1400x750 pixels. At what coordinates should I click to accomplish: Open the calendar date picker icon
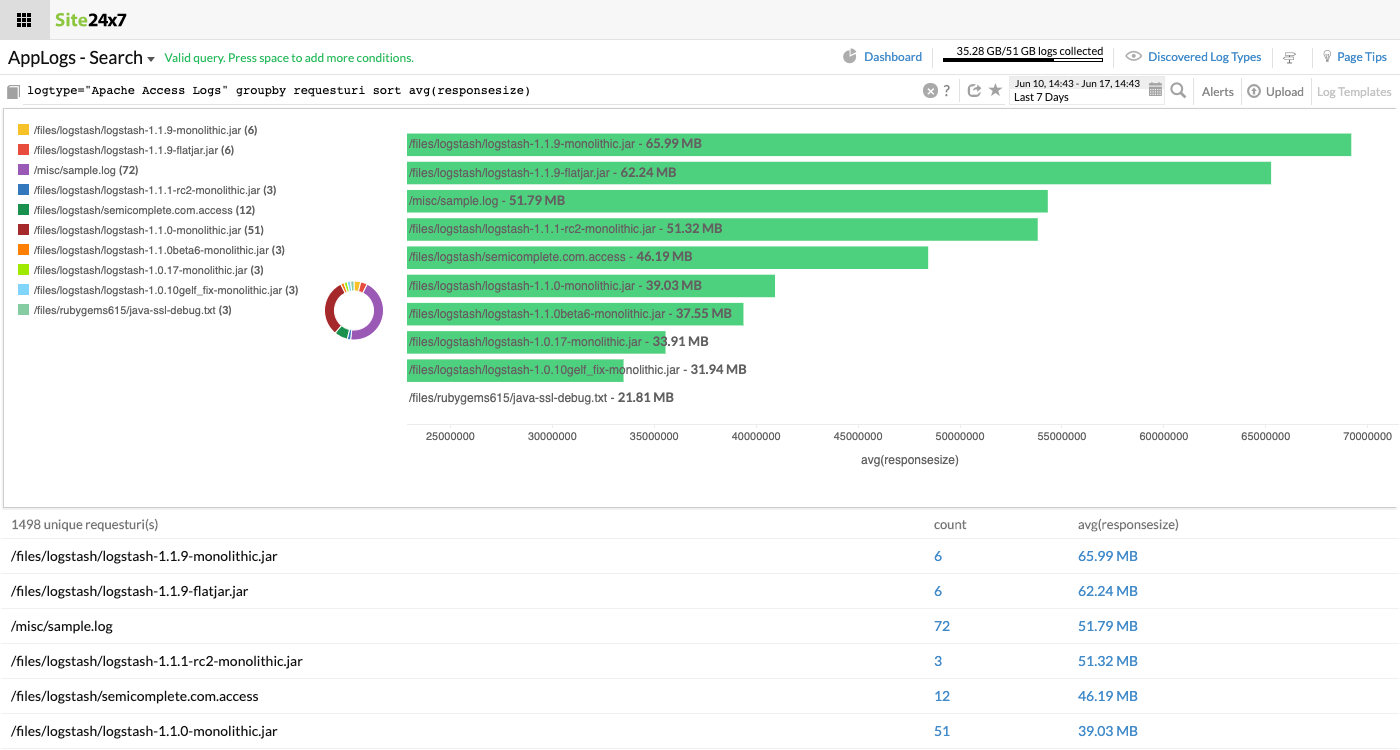pyautogui.click(x=1155, y=90)
